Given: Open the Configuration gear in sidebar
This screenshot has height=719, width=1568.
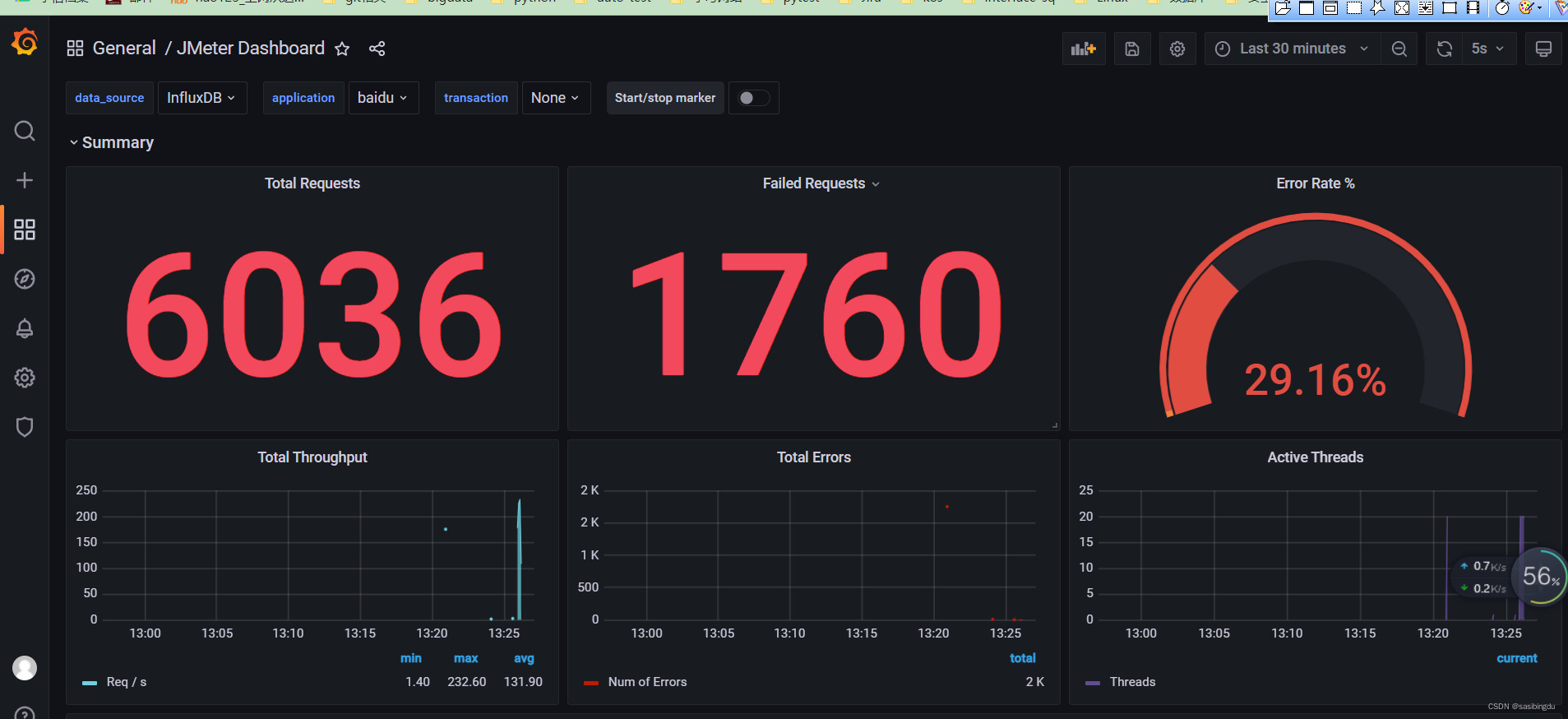Looking at the screenshot, I should (x=25, y=378).
